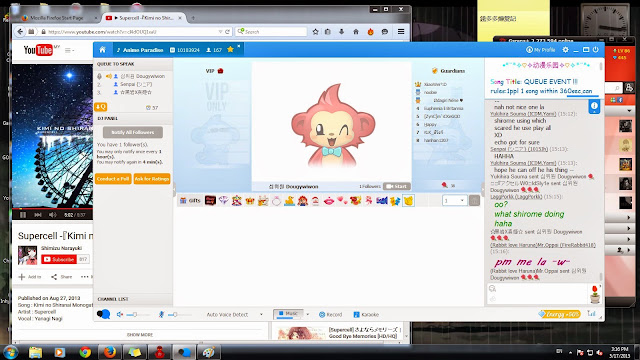
Task: Click the flower pot icon in chat input
Action: 594,294
